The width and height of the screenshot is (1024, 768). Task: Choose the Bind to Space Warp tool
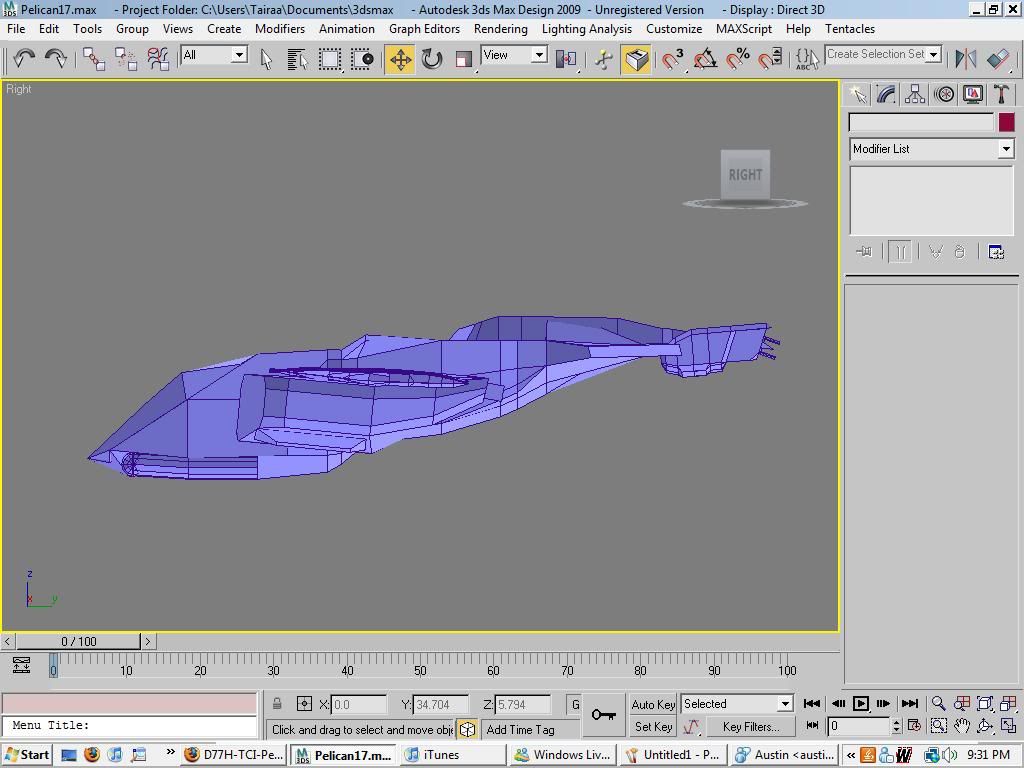[x=158, y=59]
